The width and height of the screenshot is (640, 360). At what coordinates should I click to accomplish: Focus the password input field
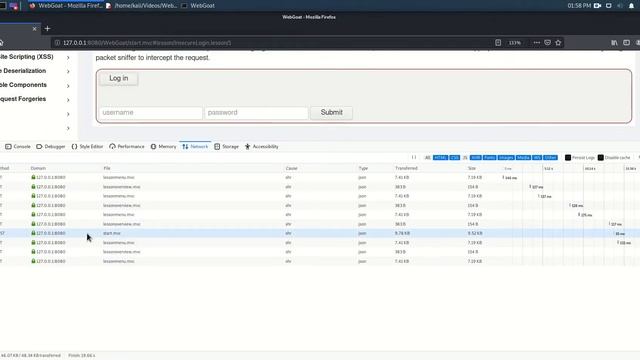click(256, 113)
